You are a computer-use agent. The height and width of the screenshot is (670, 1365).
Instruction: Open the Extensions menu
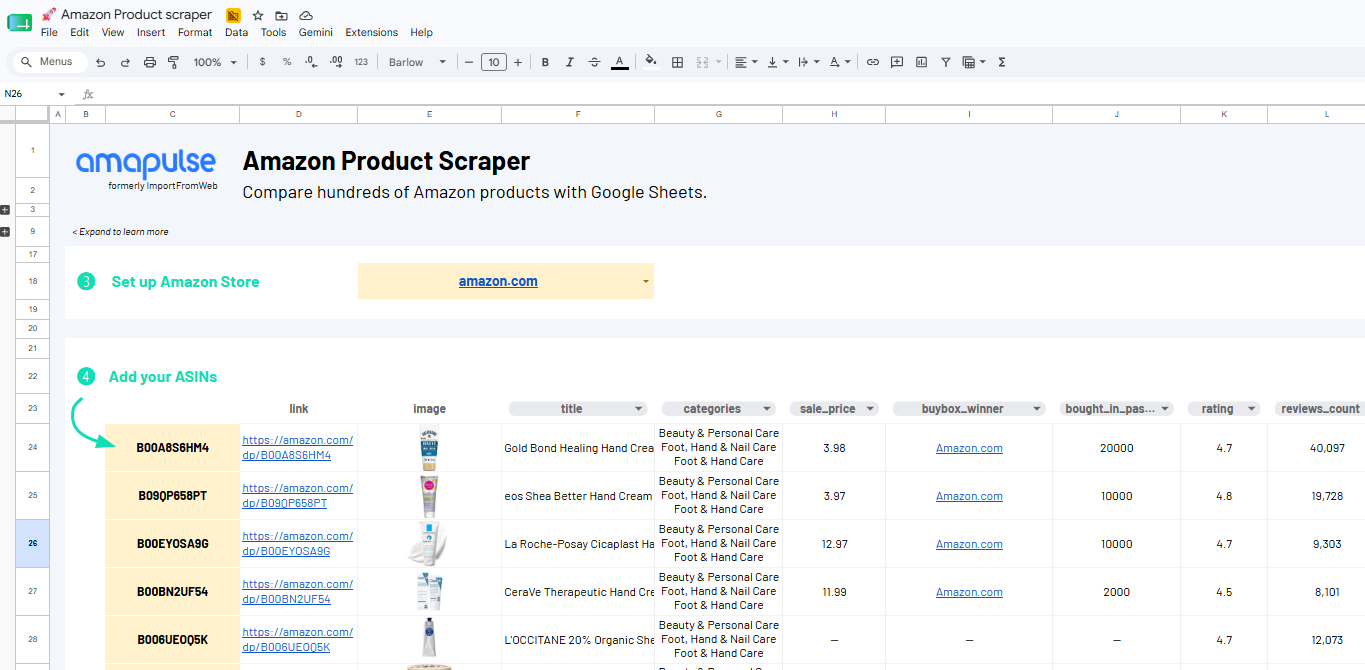372,32
